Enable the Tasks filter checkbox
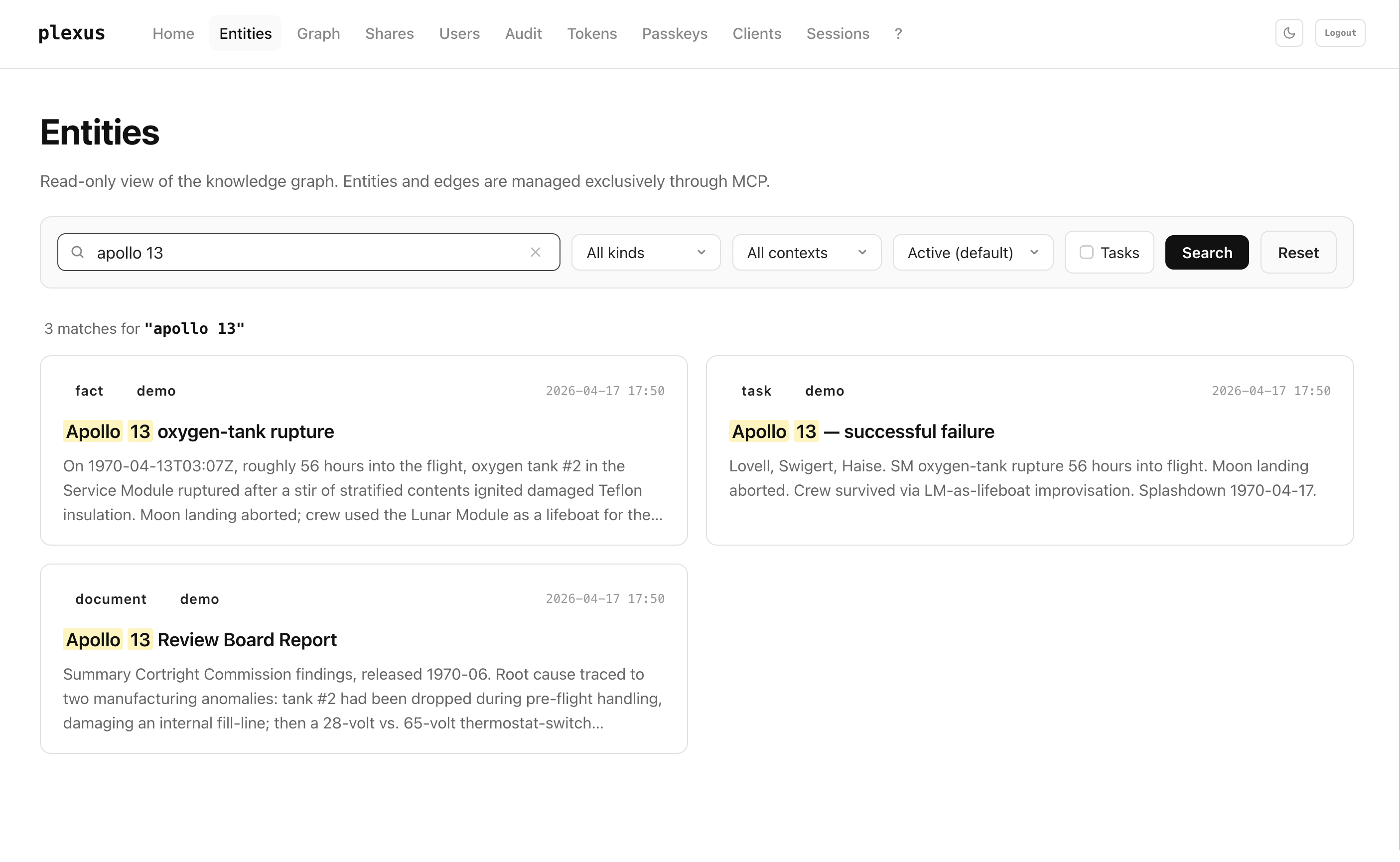This screenshot has width=1400, height=862. (1086, 252)
